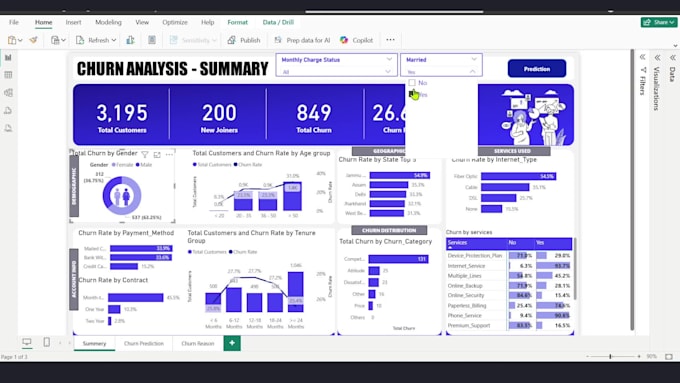
Task: Switch to Table view in left sidebar
Action: coord(8,75)
